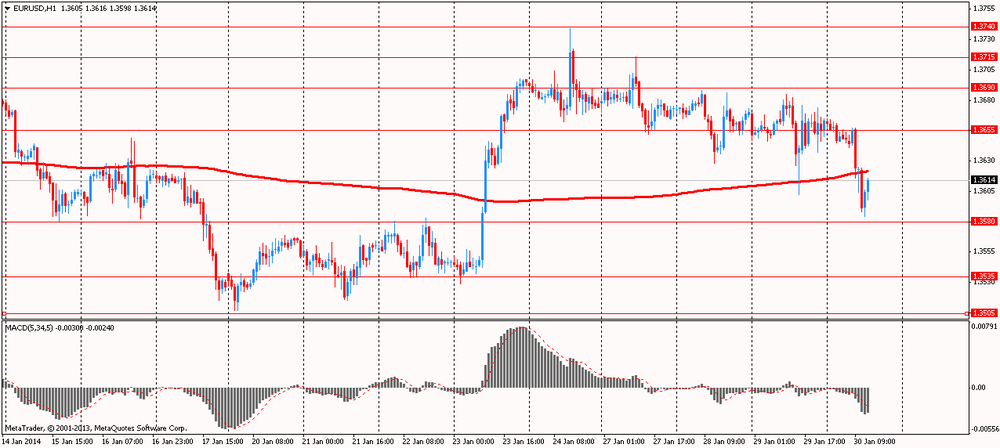The height and width of the screenshot is (448, 1000).
Task: Click the 1.3605 price axis value
Action: 982,191
